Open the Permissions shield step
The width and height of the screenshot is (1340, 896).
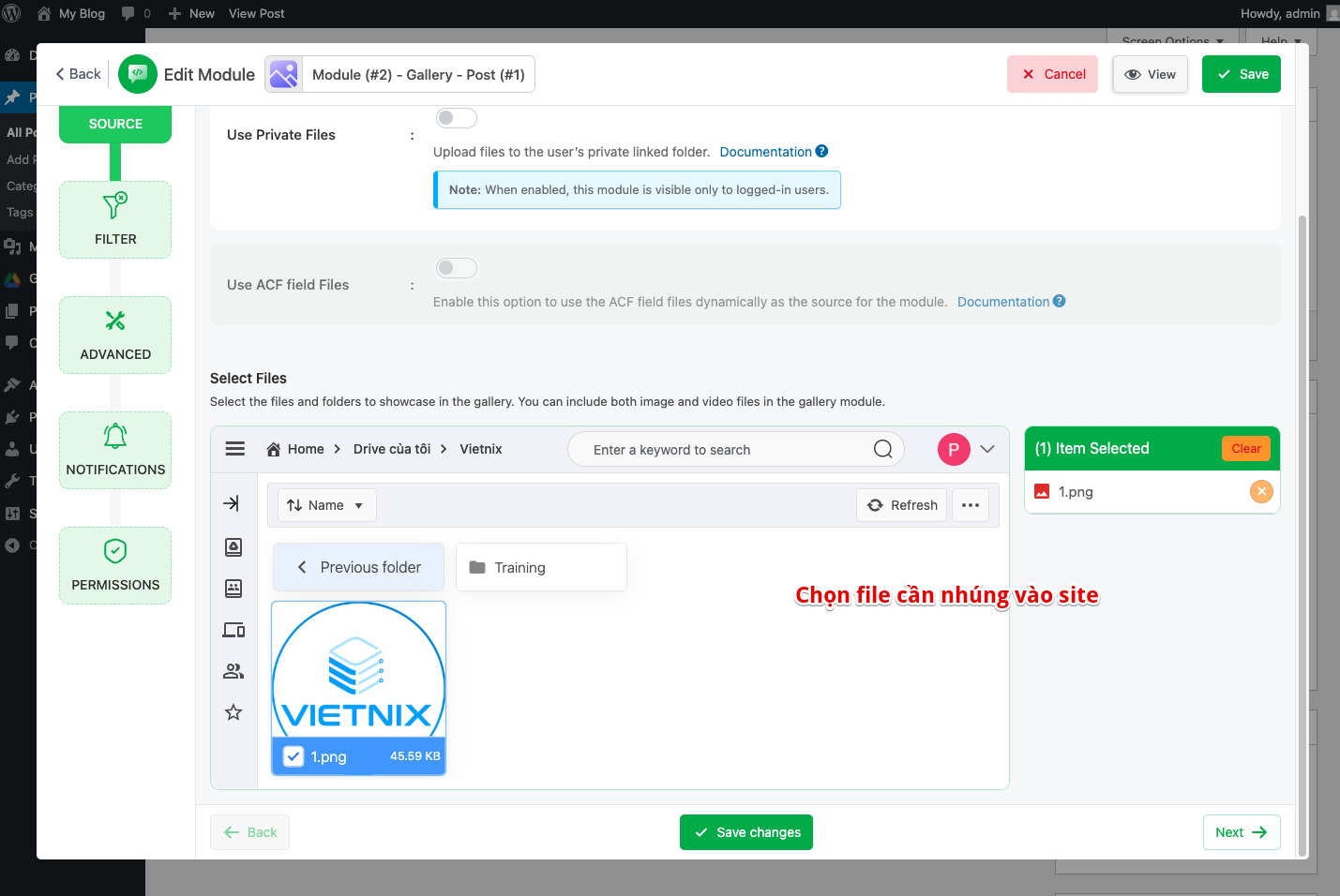115,565
